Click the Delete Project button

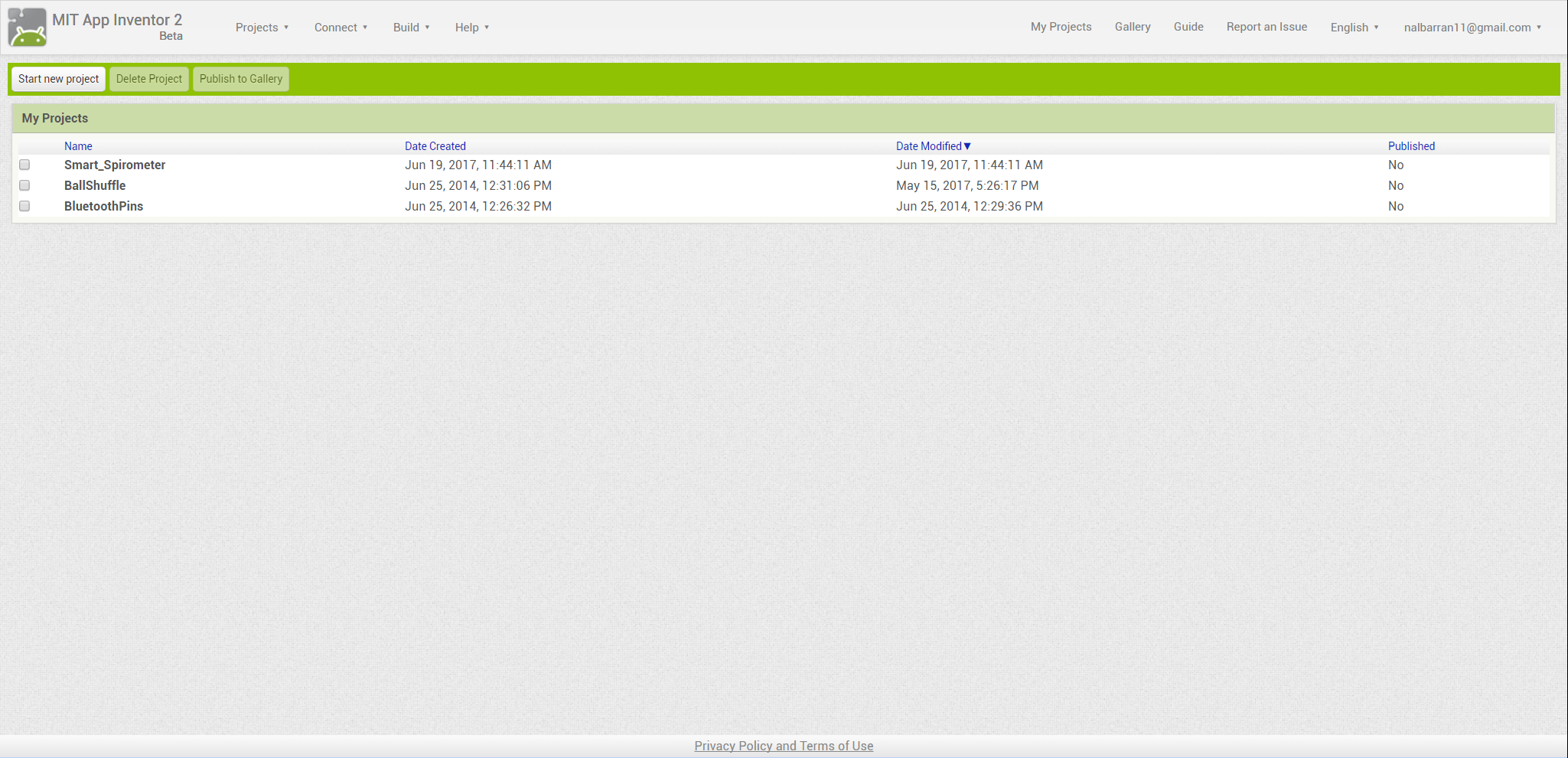click(149, 79)
